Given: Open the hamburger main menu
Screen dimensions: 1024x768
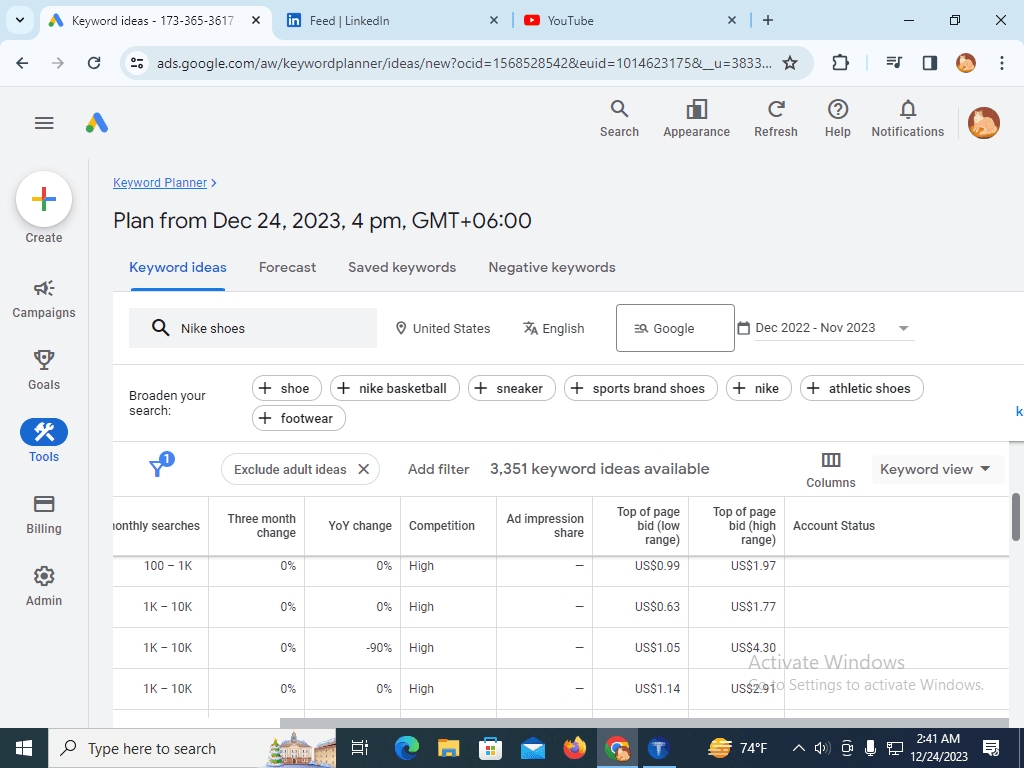Looking at the screenshot, I should (x=44, y=123).
